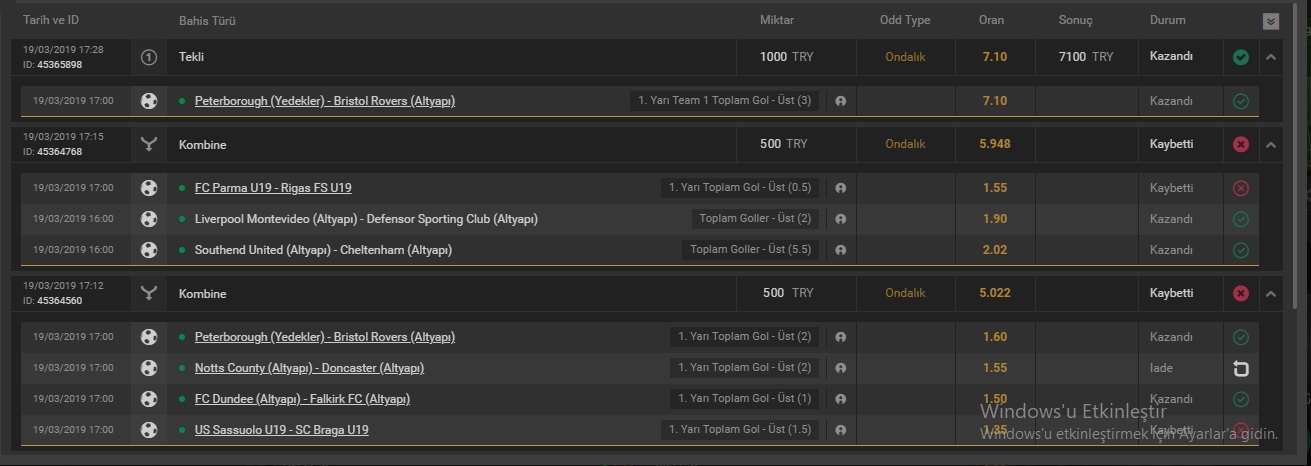Click the Toplam Goller - Üst (5.5) market label
Viewport: 1311px width, 466px height.
point(750,250)
